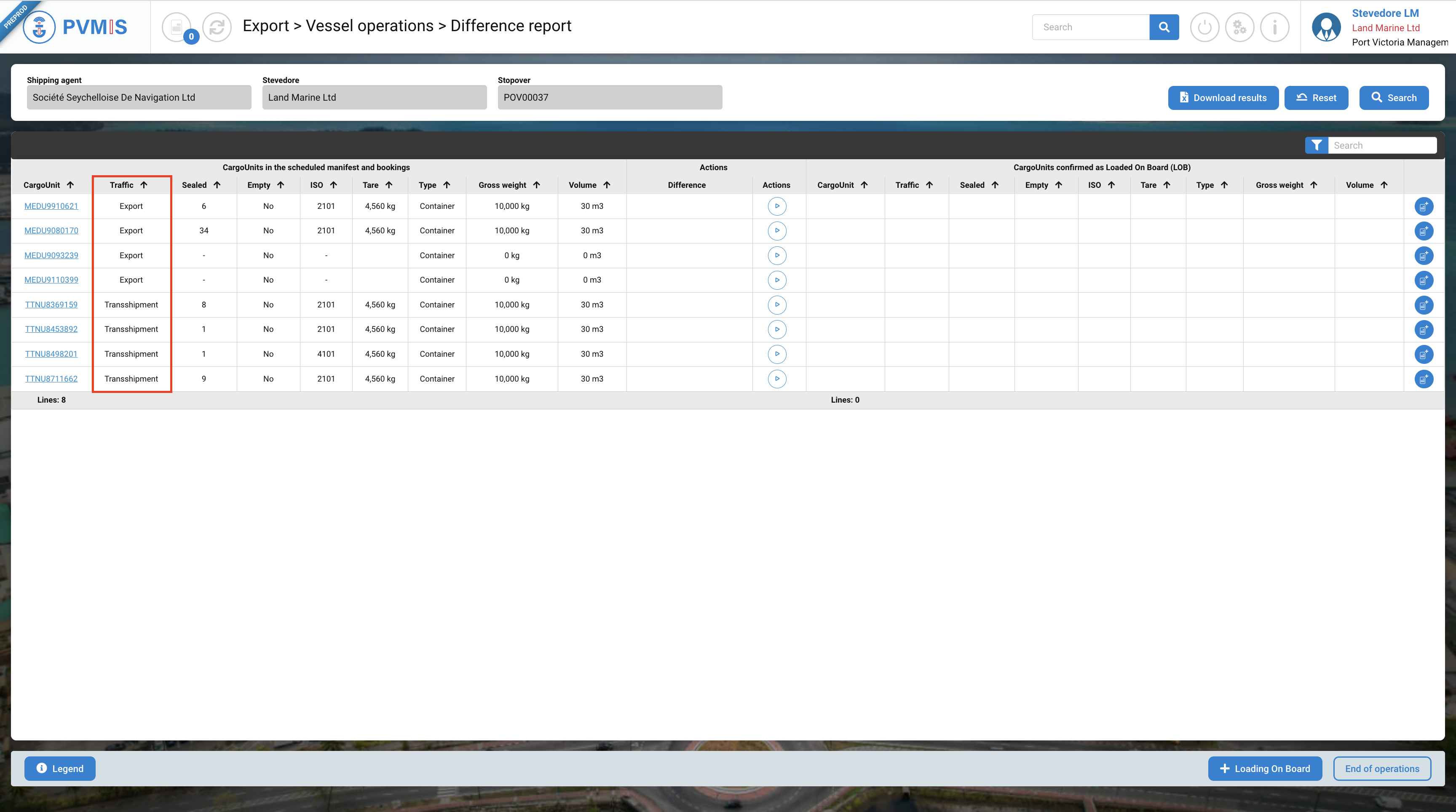1456x812 pixels.
Task: Click play action for TTNU8498201 row
Action: (776, 354)
